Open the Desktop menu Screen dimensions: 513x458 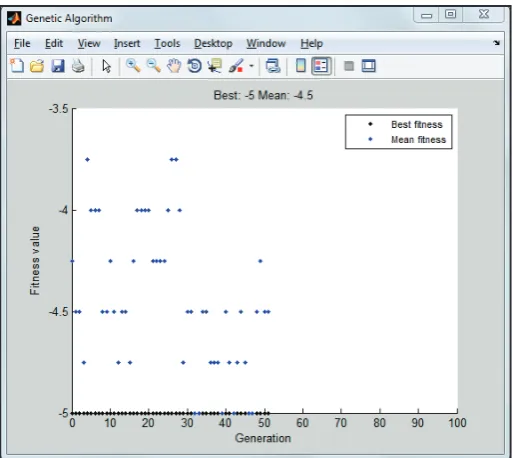point(213,43)
